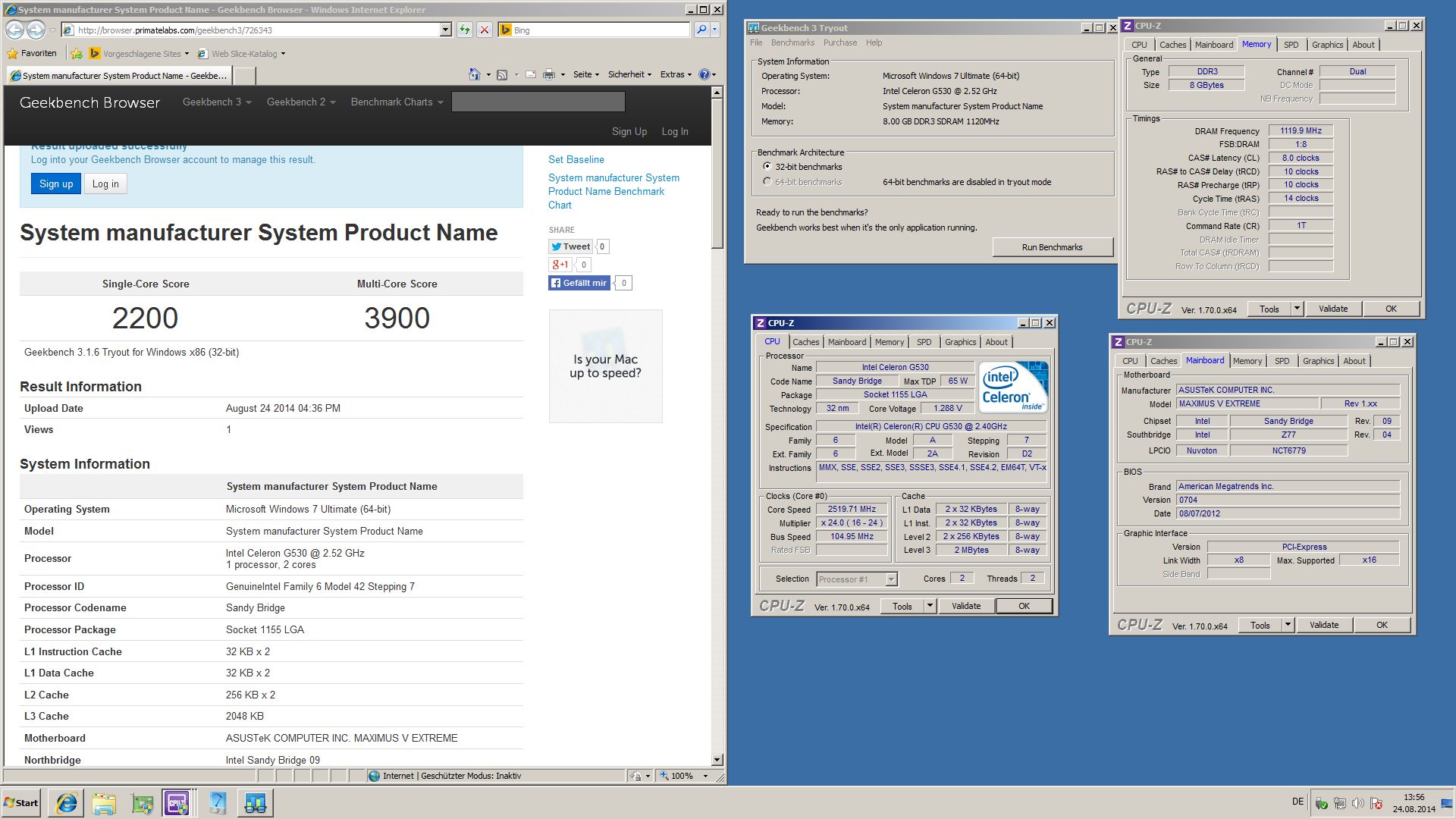Screen dimensions: 1456x819
Task: Click the magnifier search icon beside Bing box
Action: (701, 30)
